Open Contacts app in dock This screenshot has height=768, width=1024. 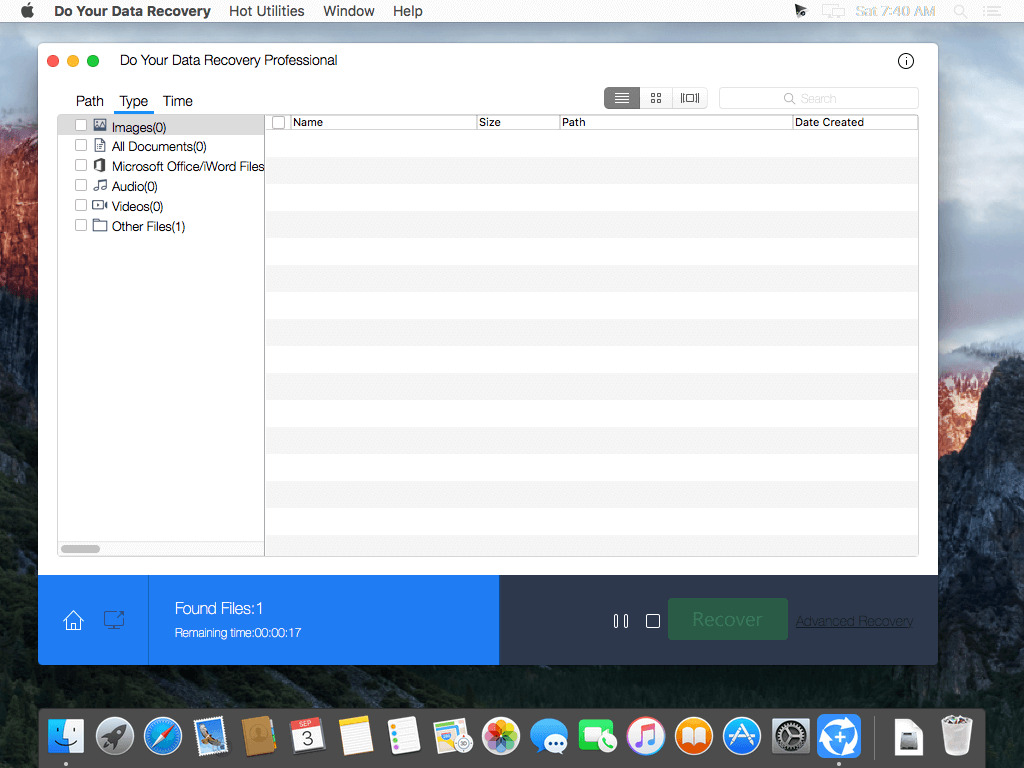point(259,736)
